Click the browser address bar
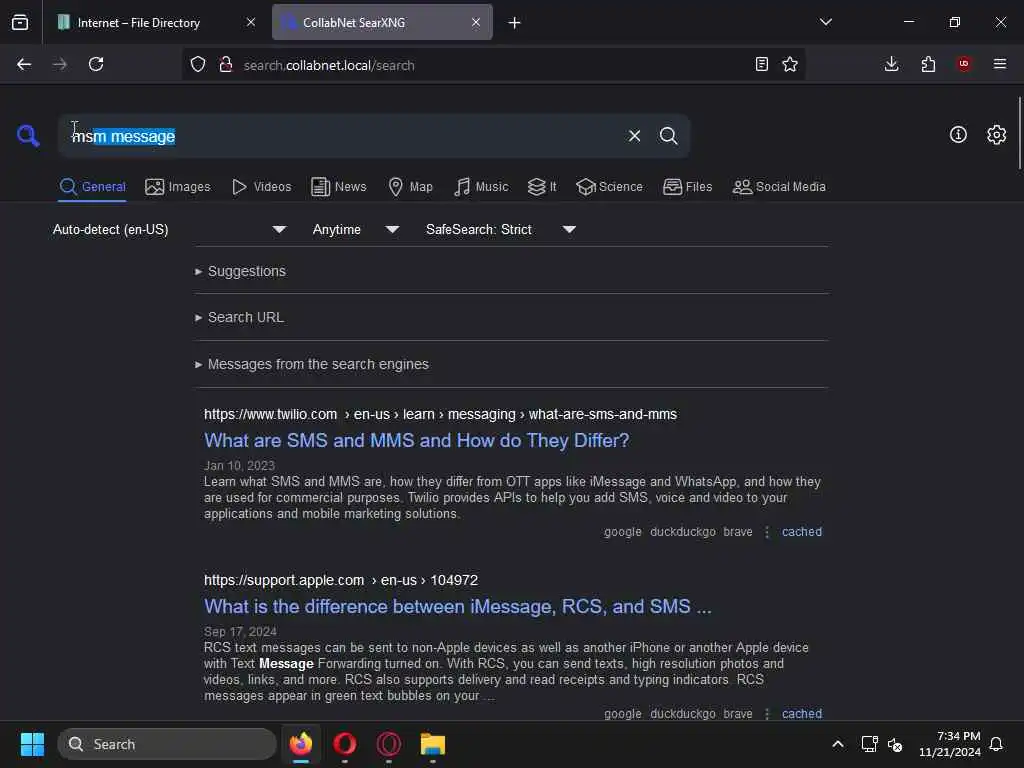The height and width of the screenshot is (768, 1024). (493, 65)
